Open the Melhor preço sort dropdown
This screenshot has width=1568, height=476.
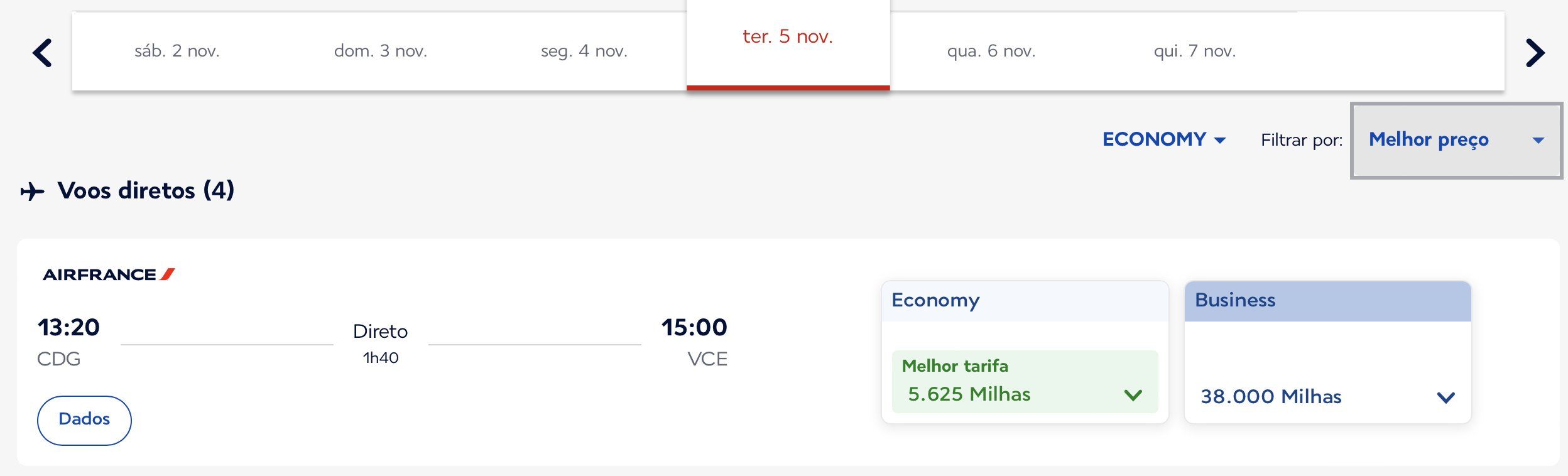tap(1456, 140)
